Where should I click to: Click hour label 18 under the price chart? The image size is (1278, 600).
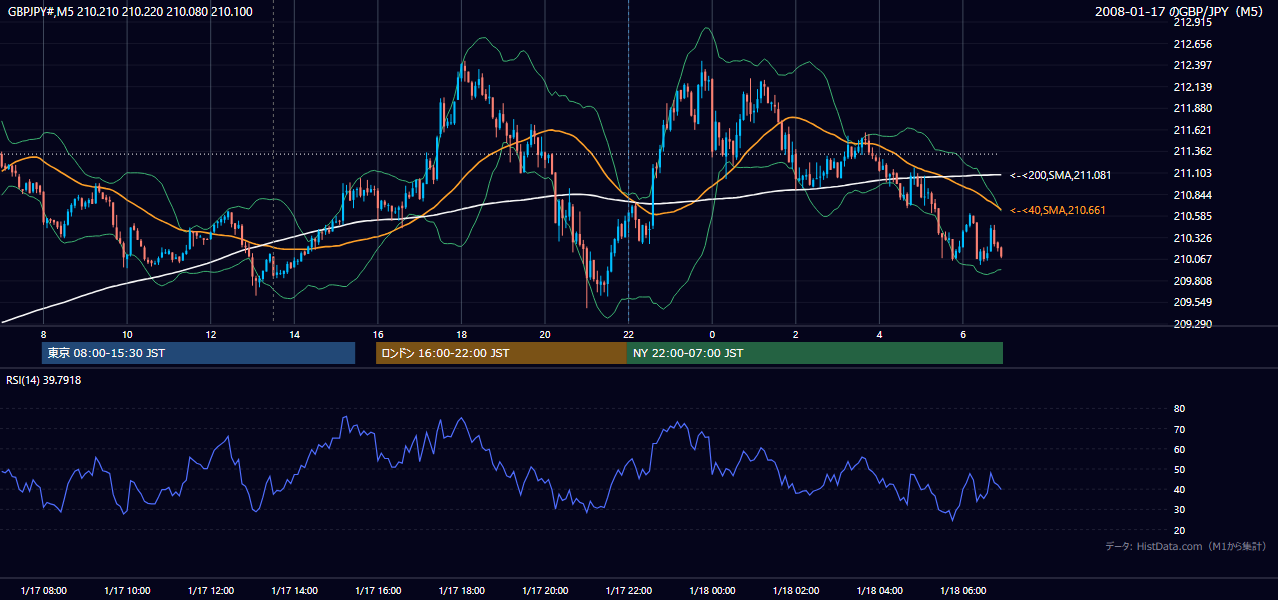[x=461, y=334]
